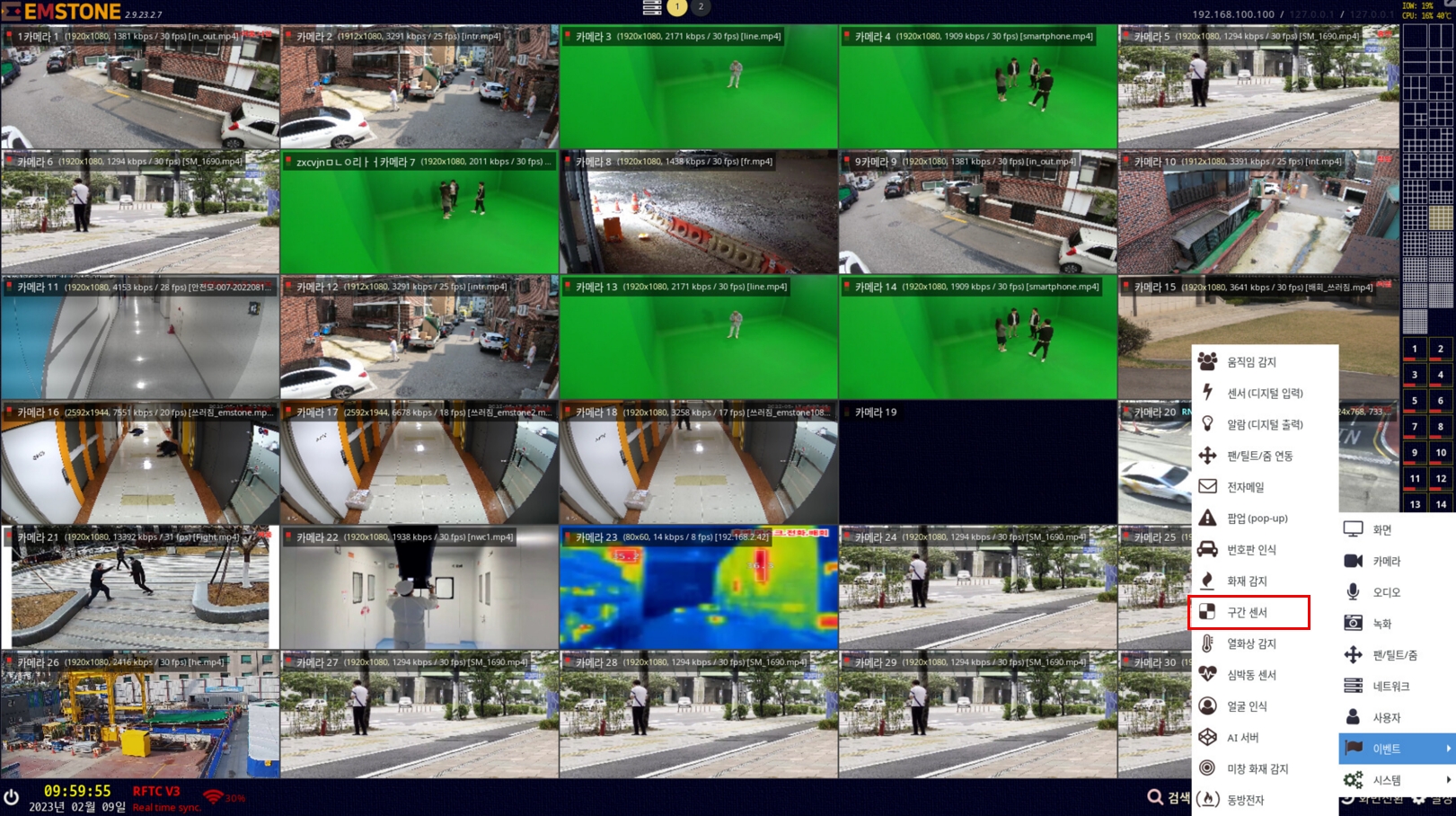Switch to screen page 2 indicator
1456x816 pixels.
click(701, 7)
